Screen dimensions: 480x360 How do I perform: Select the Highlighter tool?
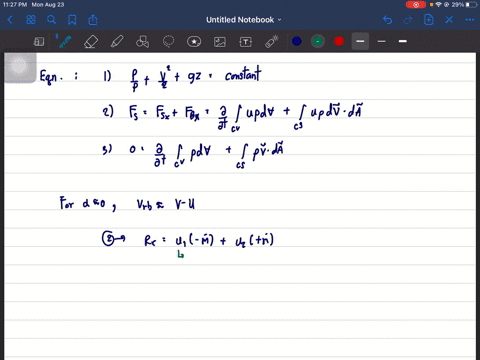tap(117, 42)
